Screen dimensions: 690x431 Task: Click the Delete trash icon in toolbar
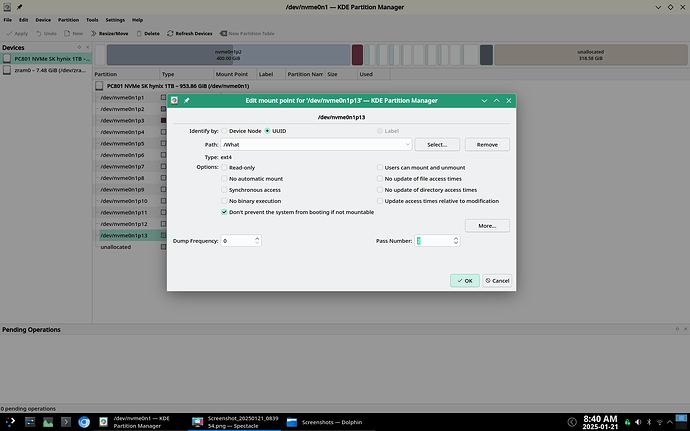click(139, 33)
